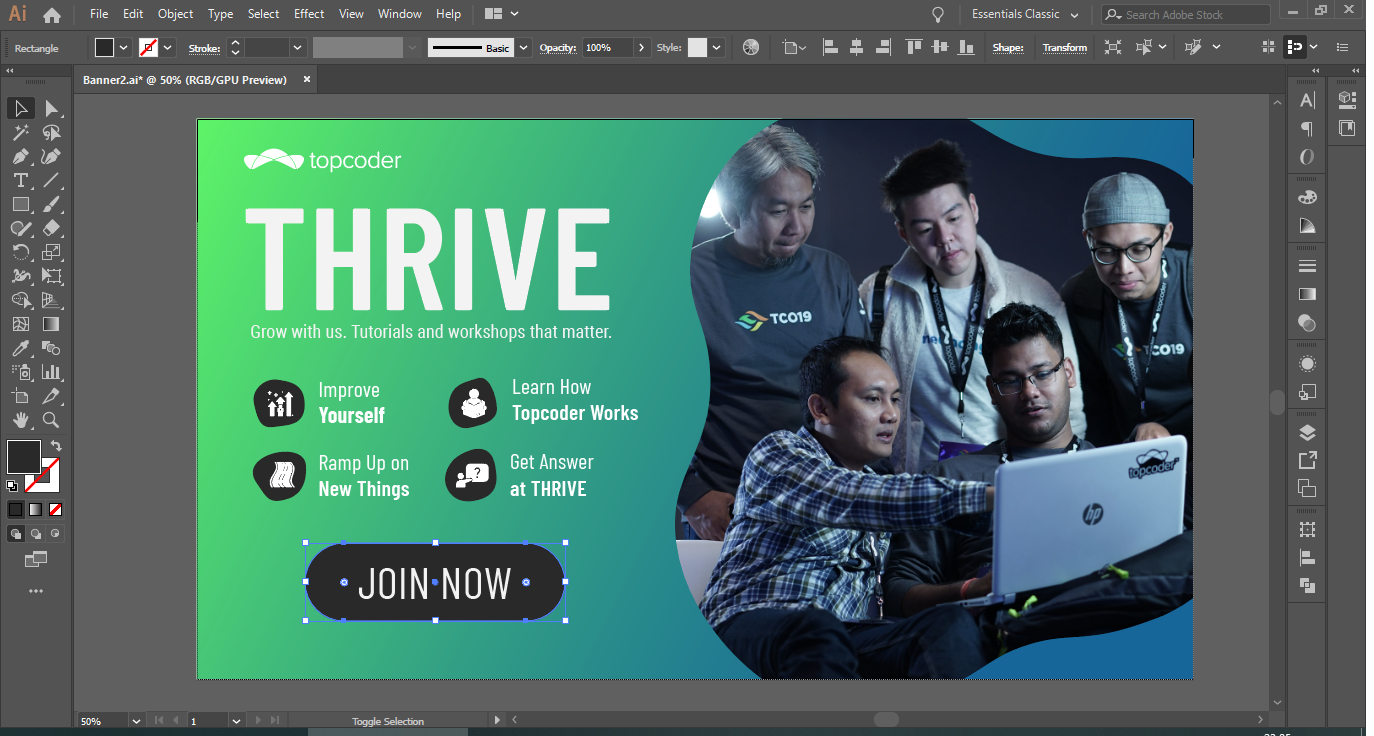Open the Layers panel icon

(1307, 433)
